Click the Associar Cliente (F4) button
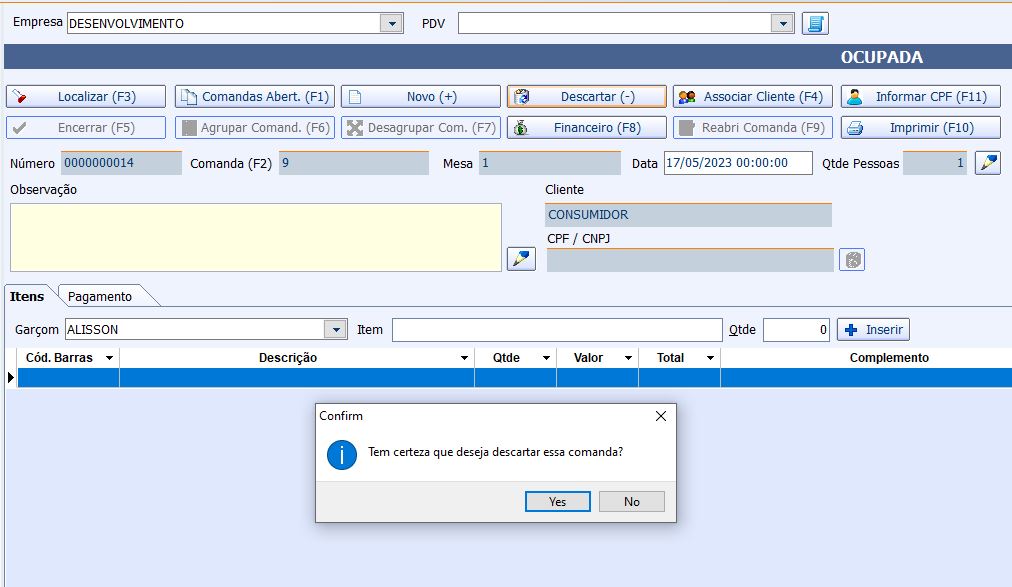 pyautogui.click(x=752, y=97)
